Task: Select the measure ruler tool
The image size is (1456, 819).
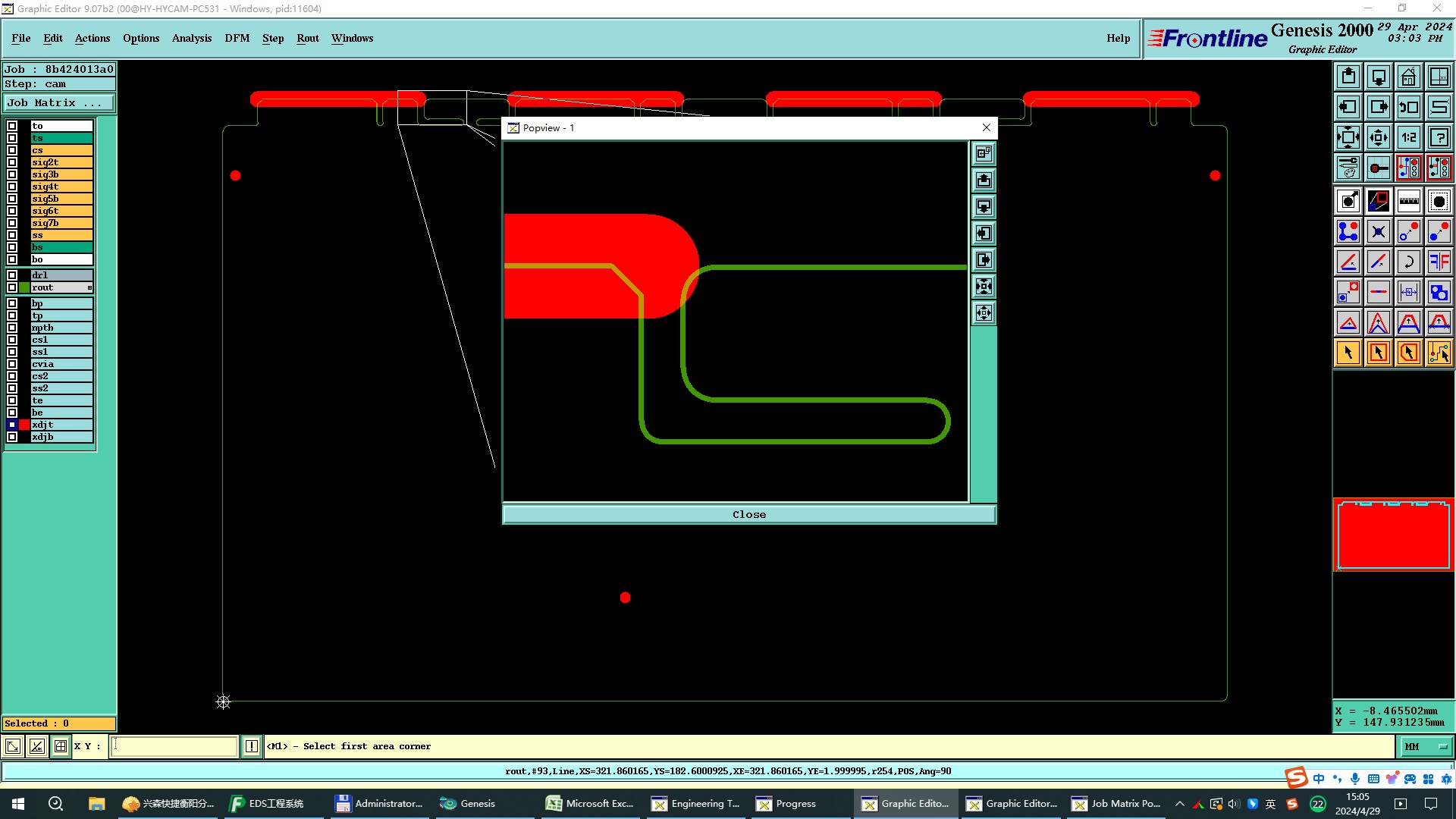Action: [1408, 201]
